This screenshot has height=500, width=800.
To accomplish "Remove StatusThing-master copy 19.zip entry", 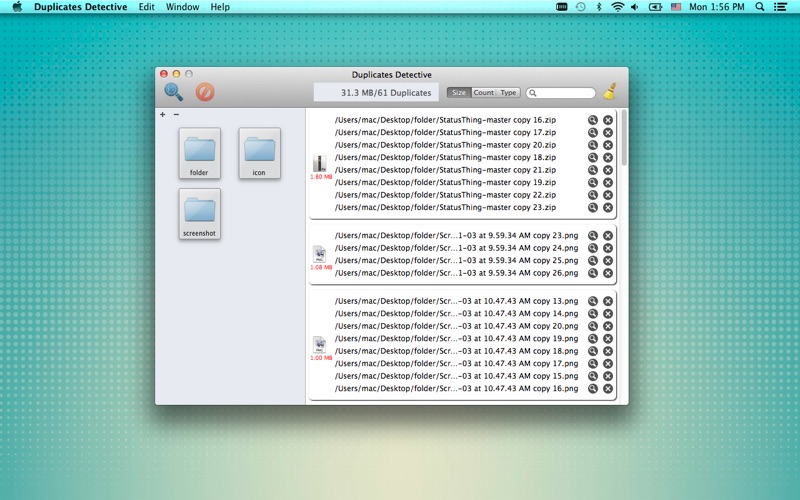I will point(608,182).
